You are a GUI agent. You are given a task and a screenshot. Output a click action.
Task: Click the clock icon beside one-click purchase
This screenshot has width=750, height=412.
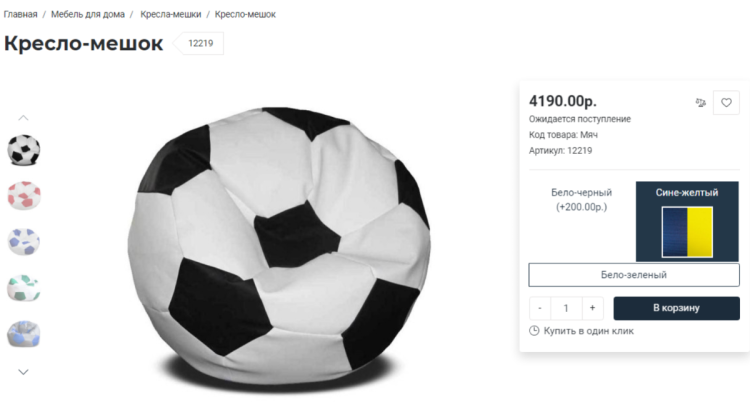click(534, 331)
